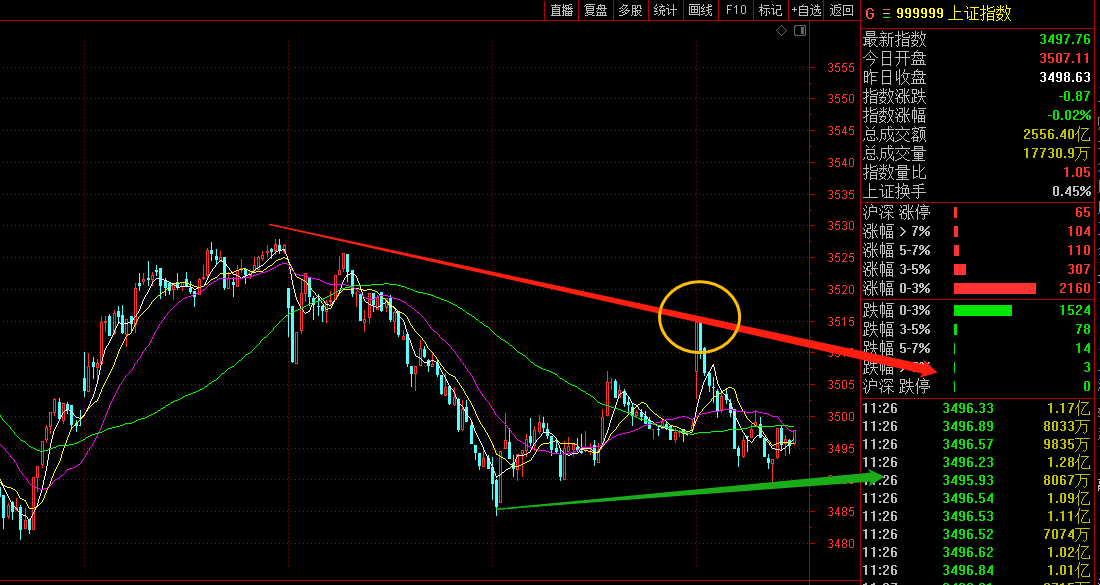
Task: Open the 直播 live broadcast tab
Action: (x=561, y=10)
